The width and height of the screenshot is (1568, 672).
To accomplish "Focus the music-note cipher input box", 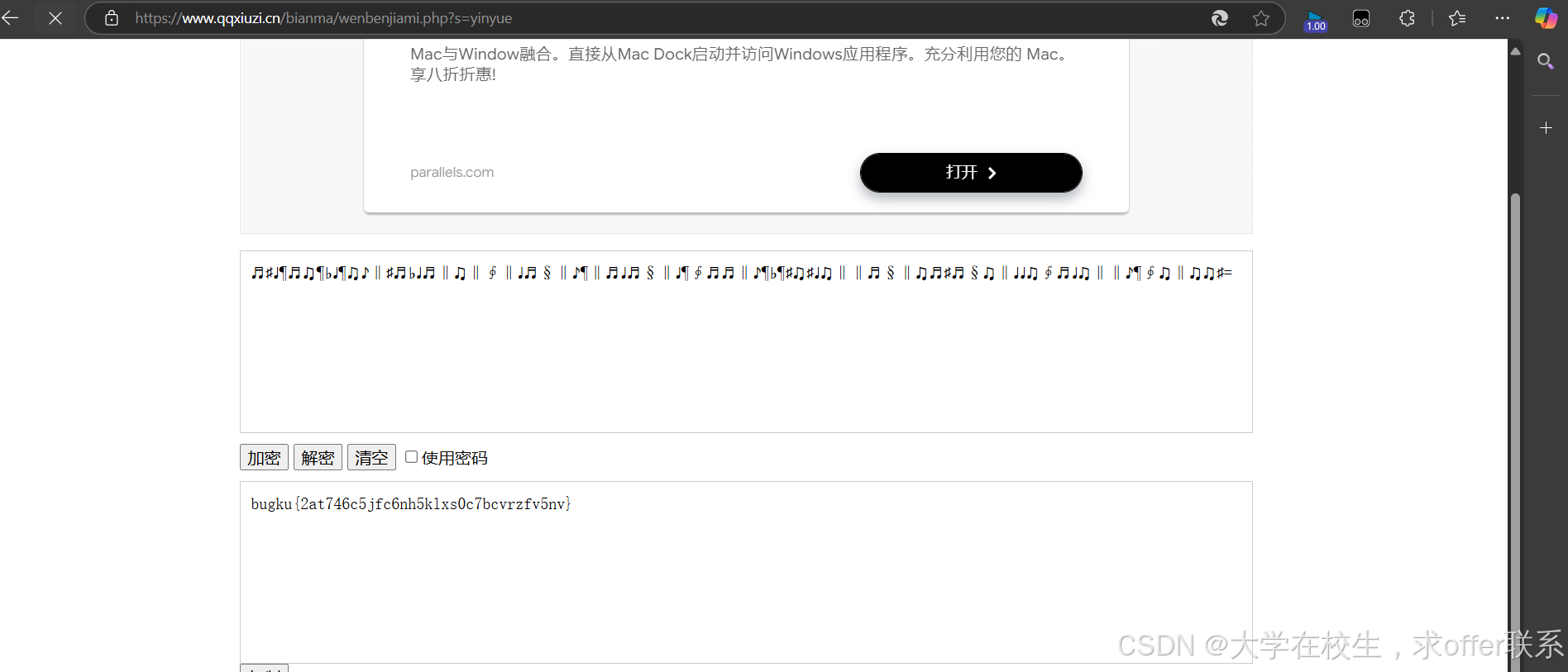I will (x=746, y=341).
